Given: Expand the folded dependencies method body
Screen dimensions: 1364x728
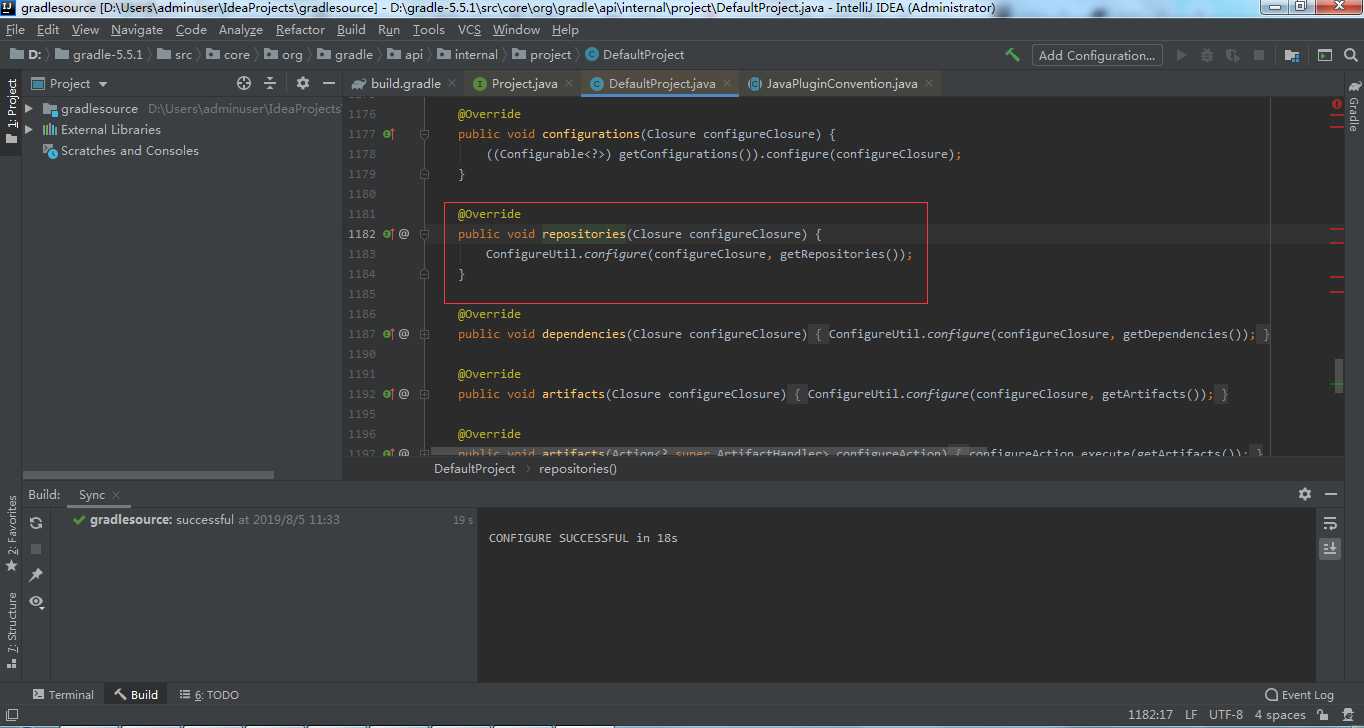Looking at the screenshot, I should 425,334.
